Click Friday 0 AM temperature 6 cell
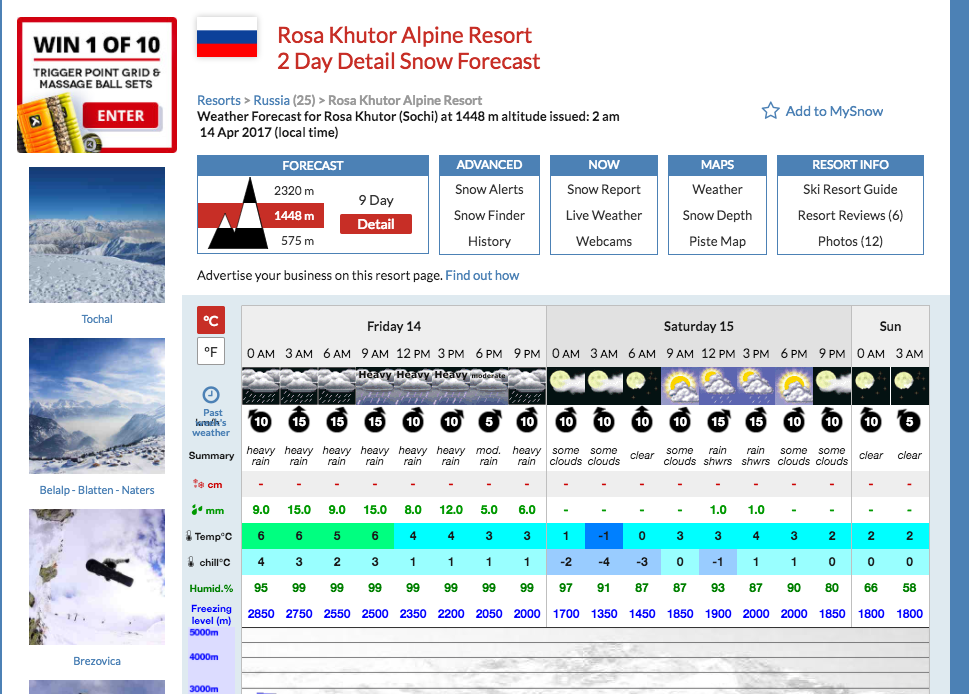This screenshot has width=969, height=694. pos(261,536)
